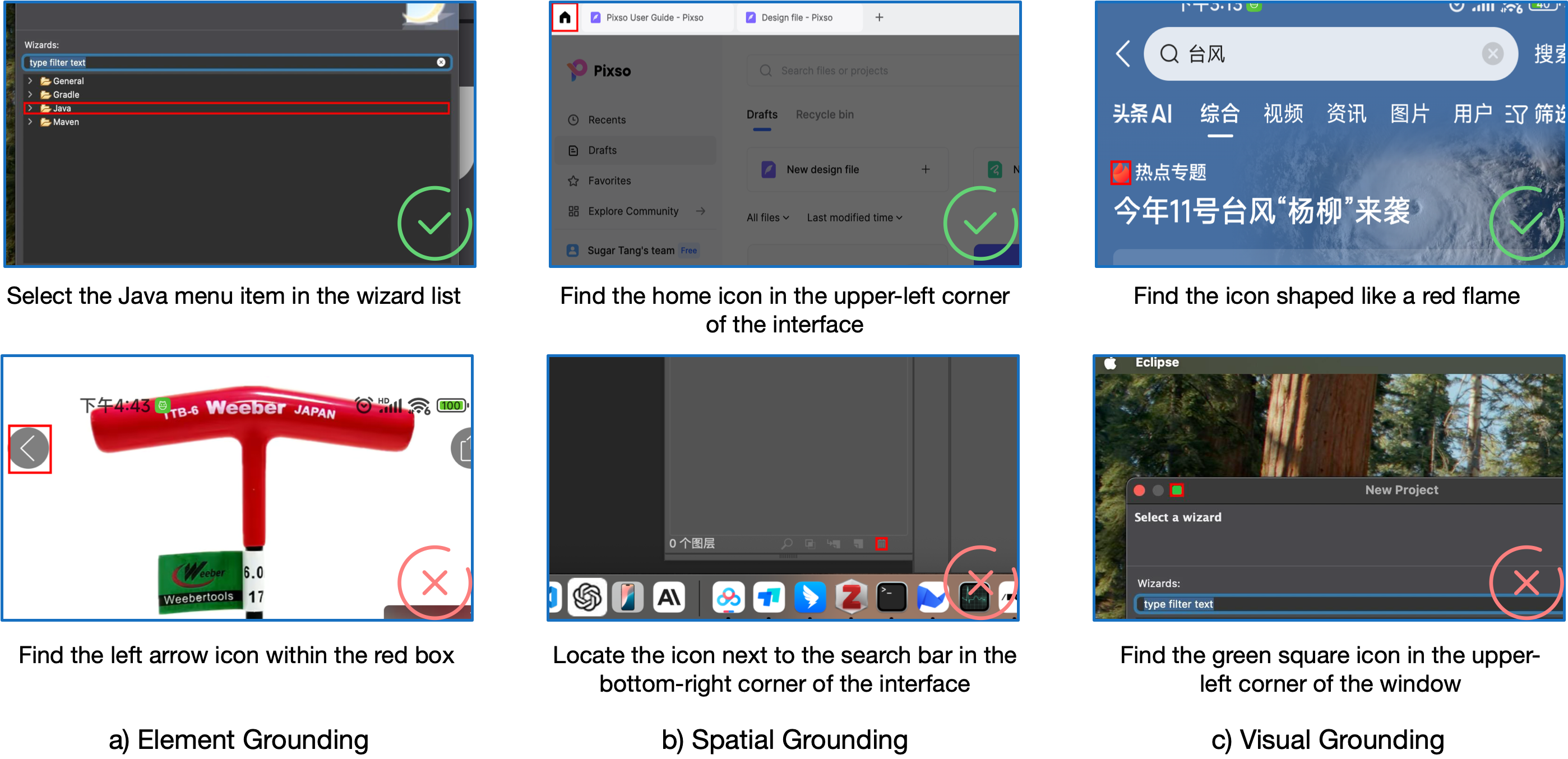Expand the Gradle folder in the wizards tree
The height and width of the screenshot is (759, 1568).
tap(30, 94)
